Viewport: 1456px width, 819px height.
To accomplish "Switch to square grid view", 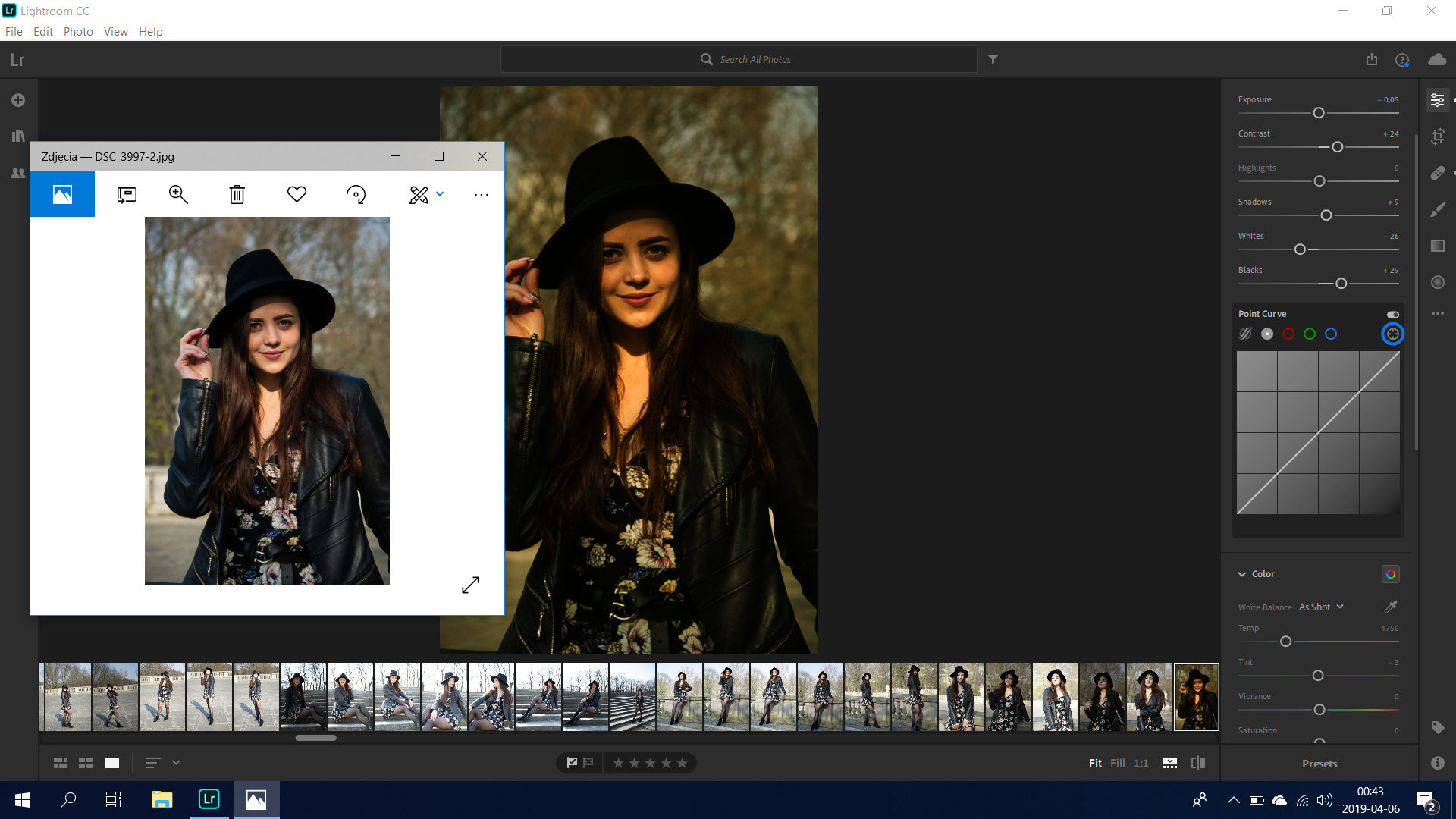I will click(86, 763).
